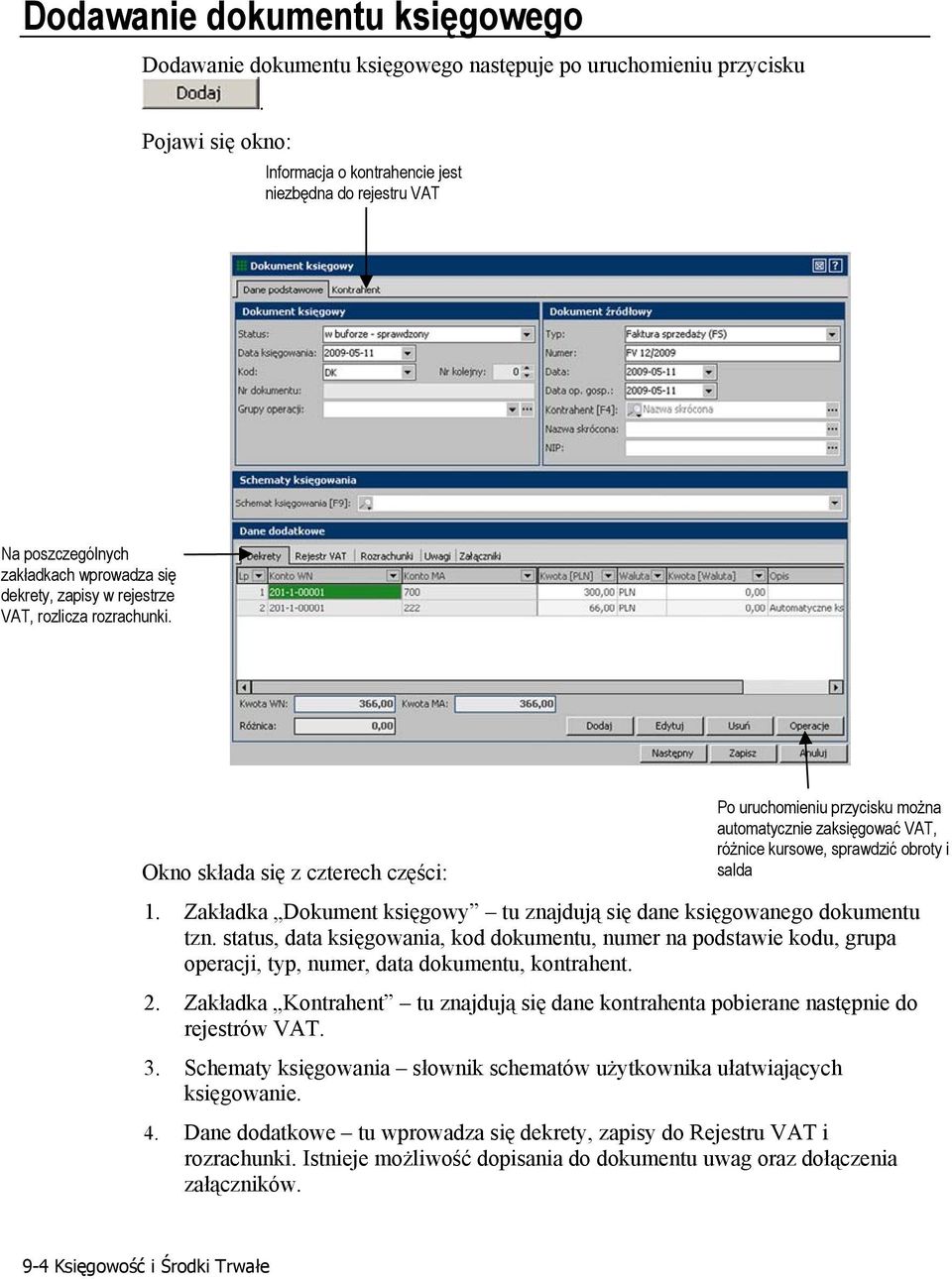The image size is (952, 1279).
Task: Open the Data op. gosp. date dropdown
Action: pos(709,391)
